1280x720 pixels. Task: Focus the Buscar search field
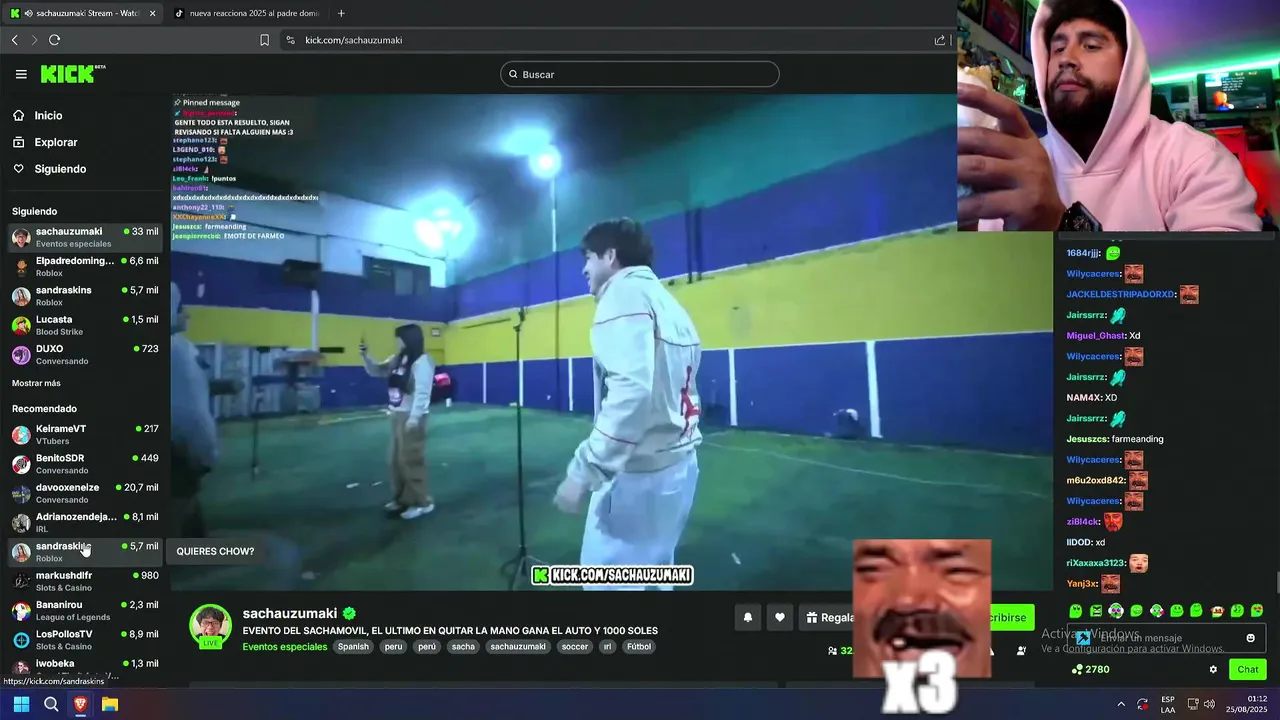tap(640, 74)
